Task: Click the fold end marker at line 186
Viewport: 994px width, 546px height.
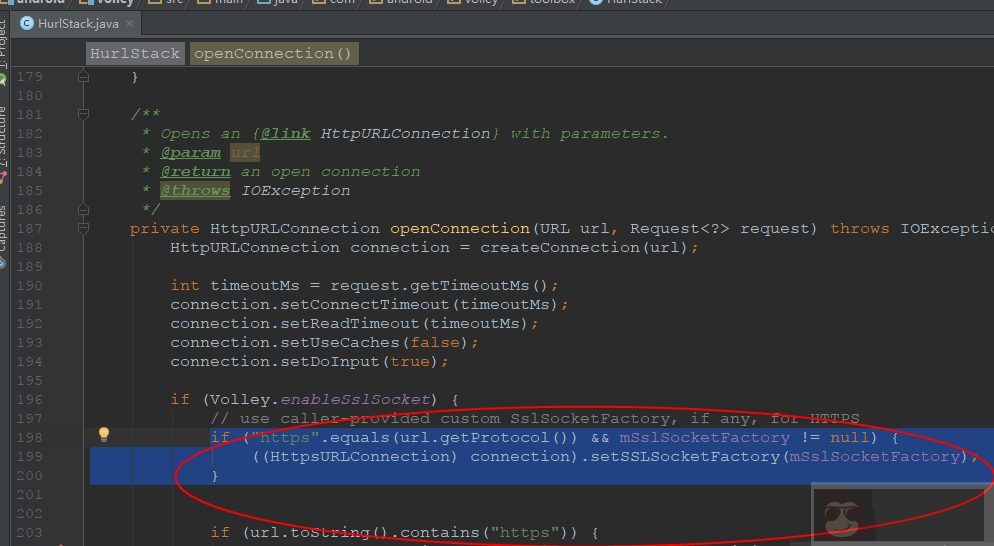Action: (83, 210)
